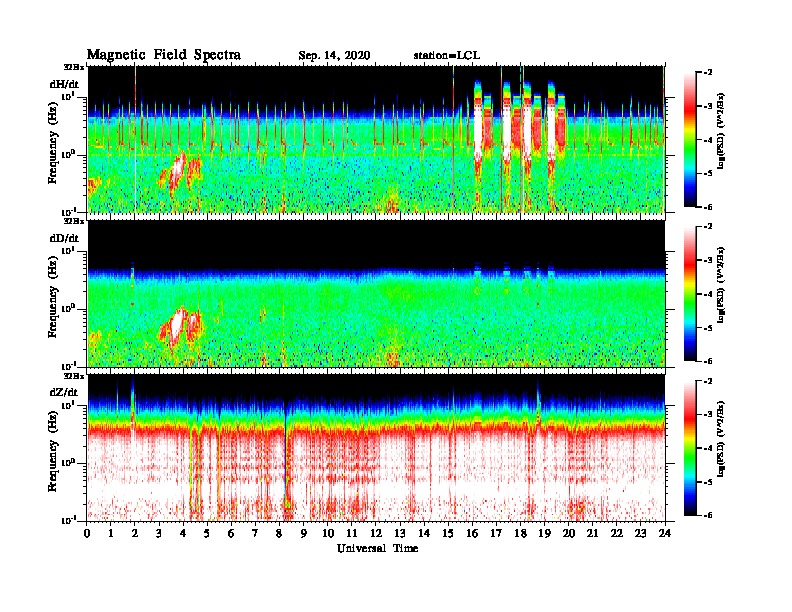
Task: Click hour tick label "15" on time axis
Action: (x=448, y=534)
